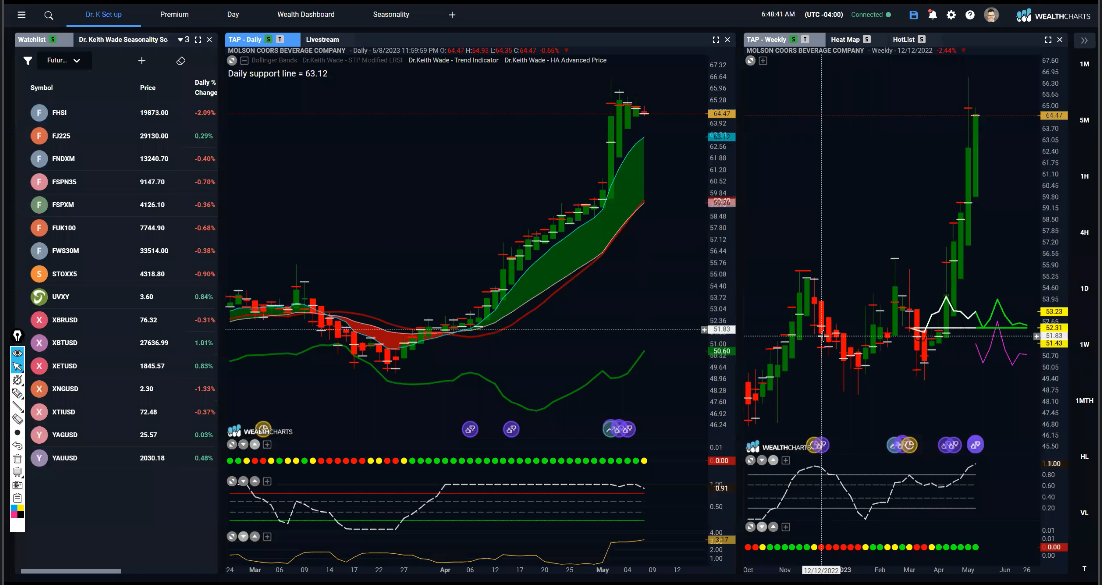Expand weekly dots pane with the plus box
Viewport: 1102px width, 585px height.
(786, 527)
